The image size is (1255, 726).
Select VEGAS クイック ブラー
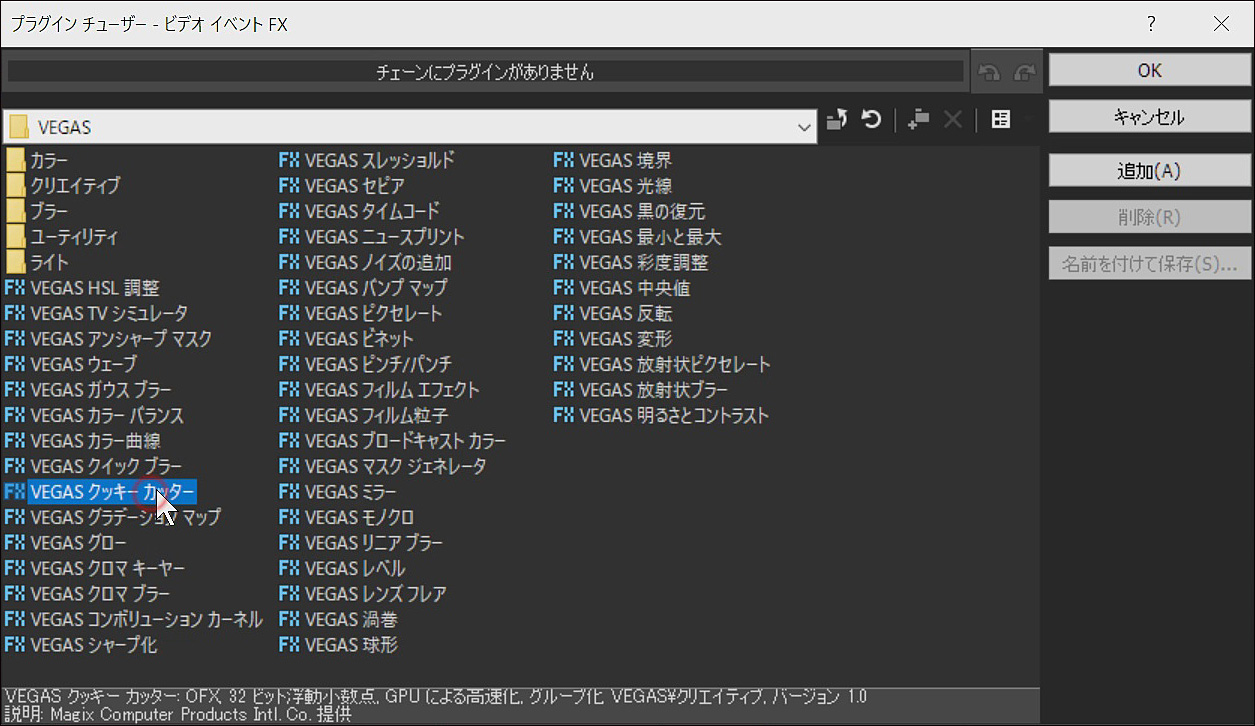click(94, 467)
